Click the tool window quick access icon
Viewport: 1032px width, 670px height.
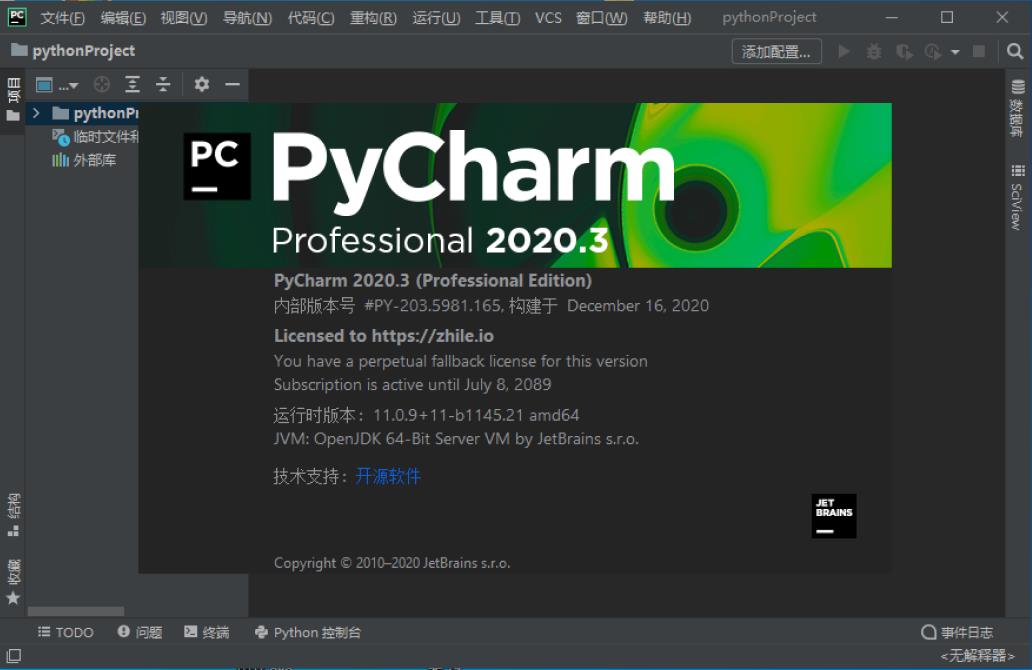14,656
